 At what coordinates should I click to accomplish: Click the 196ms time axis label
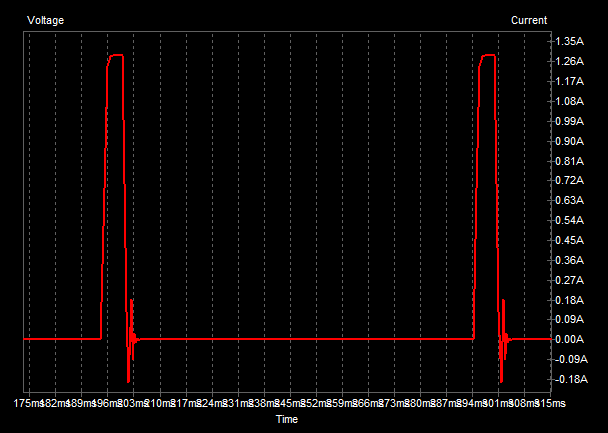(x=108, y=404)
